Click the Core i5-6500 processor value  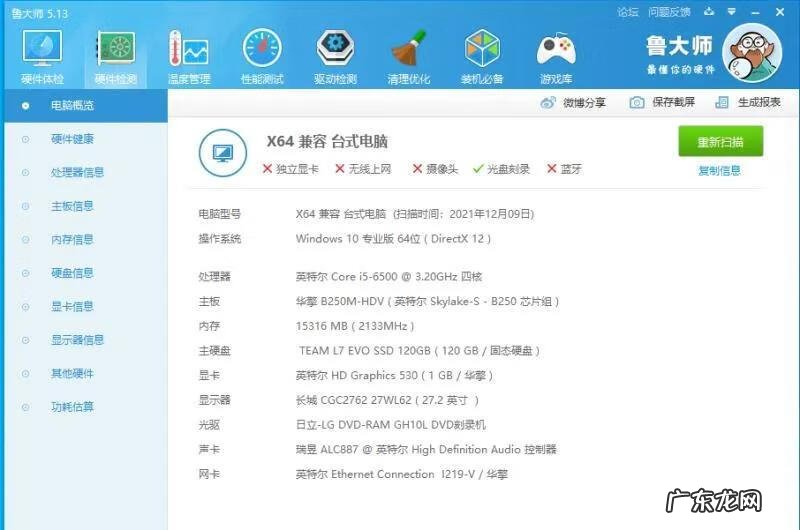click(389, 276)
